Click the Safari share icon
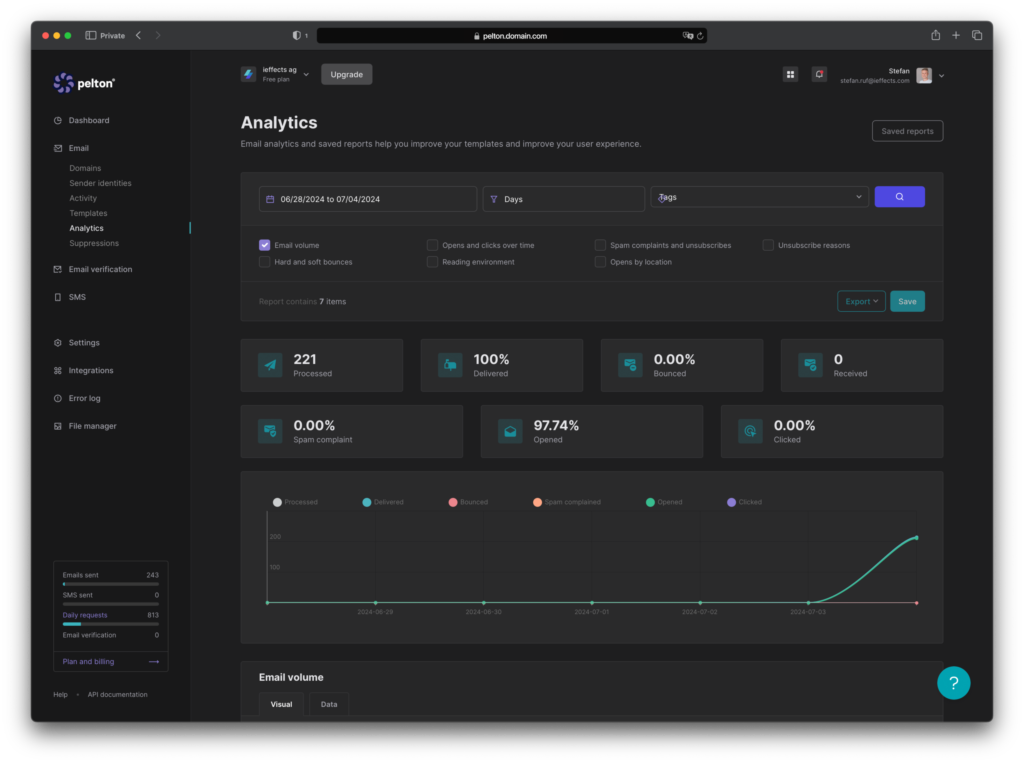The image size is (1024, 763). tap(935, 35)
